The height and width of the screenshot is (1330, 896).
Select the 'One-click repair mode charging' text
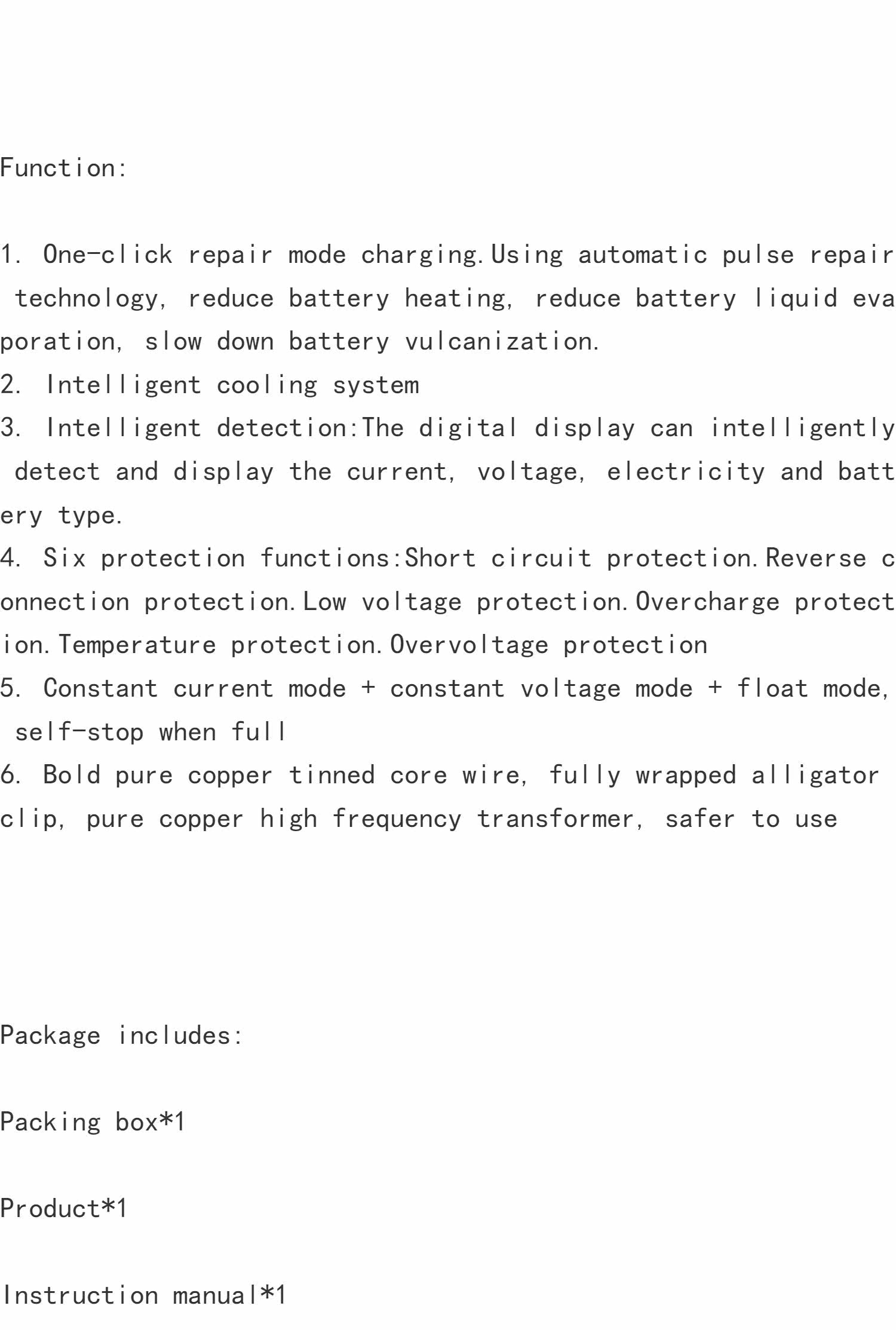pyautogui.click(x=260, y=255)
